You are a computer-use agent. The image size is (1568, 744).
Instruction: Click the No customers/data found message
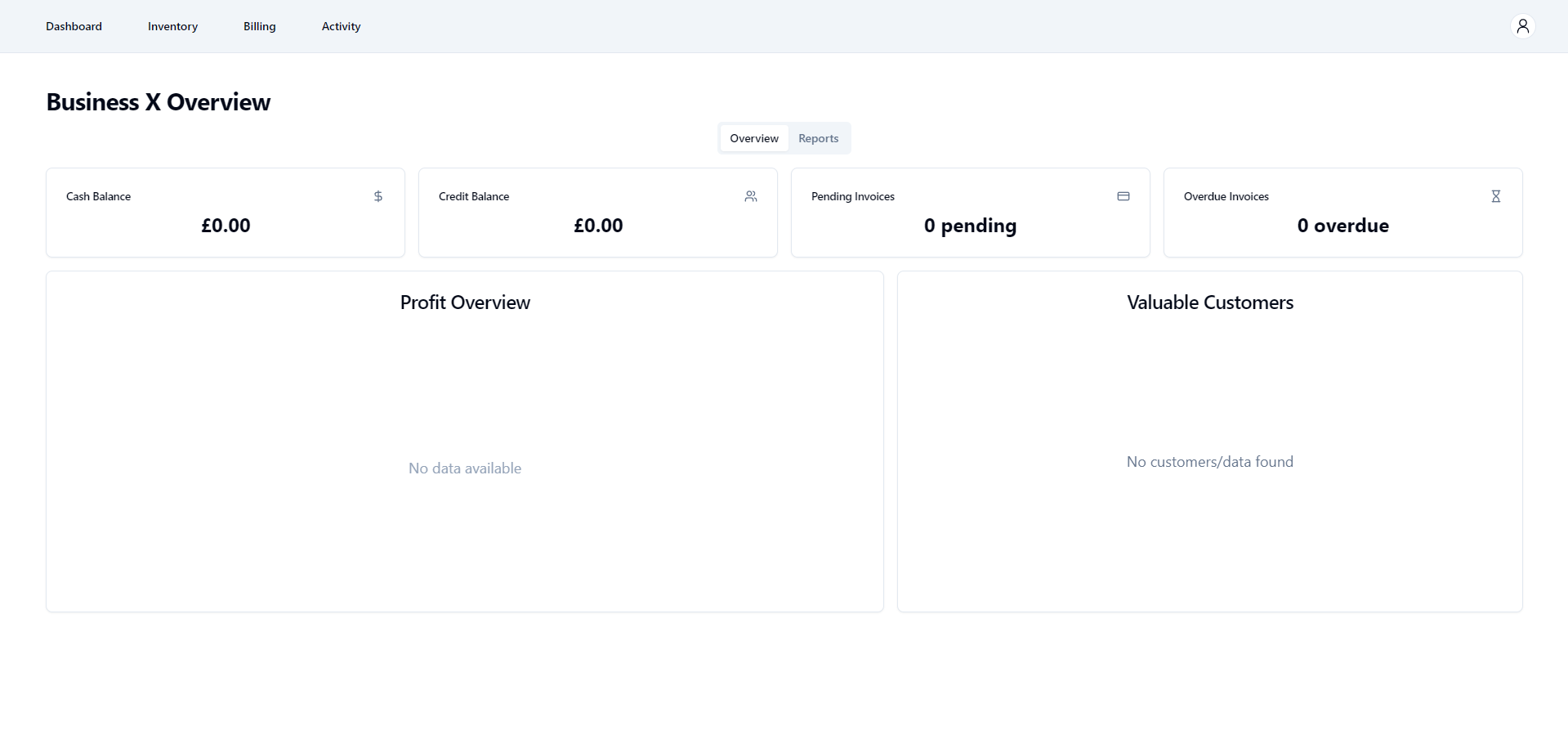pyautogui.click(x=1209, y=462)
